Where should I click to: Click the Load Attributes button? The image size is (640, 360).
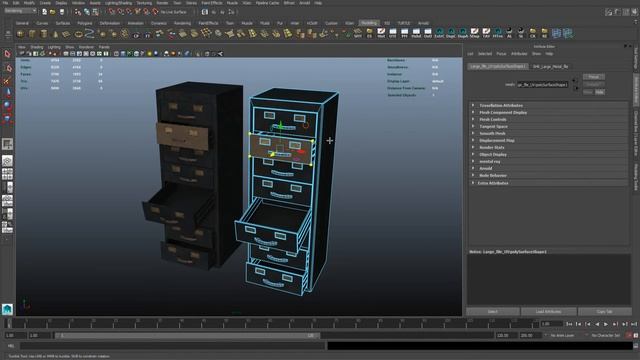click(x=549, y=311)
